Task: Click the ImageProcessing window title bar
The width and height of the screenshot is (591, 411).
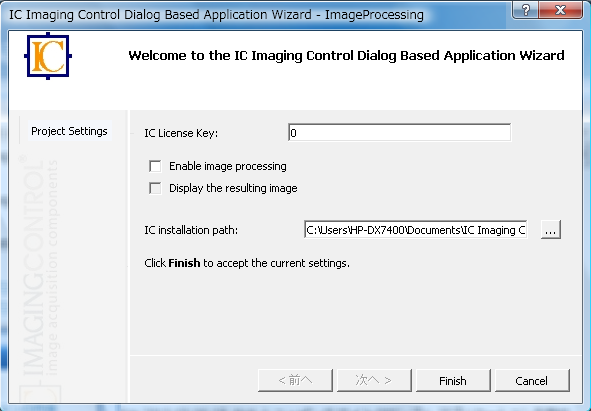Action: (216, 14)
